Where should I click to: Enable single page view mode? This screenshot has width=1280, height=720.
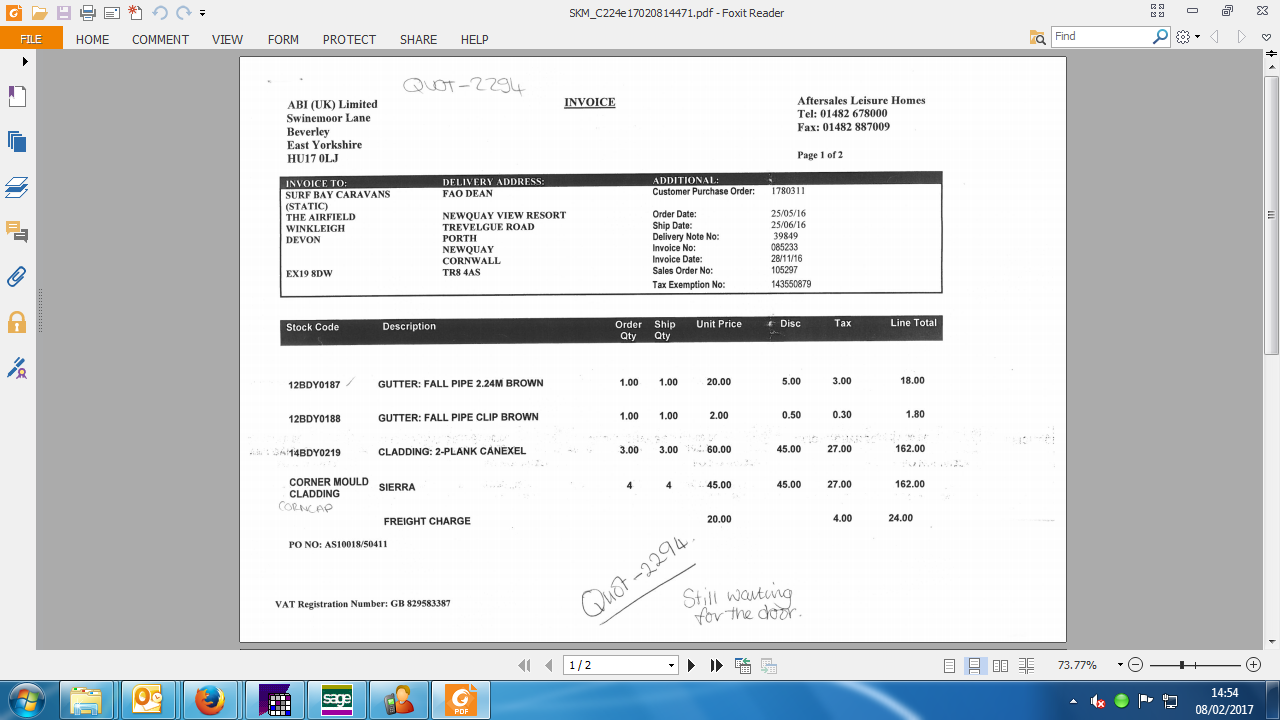tap(949, 665)
